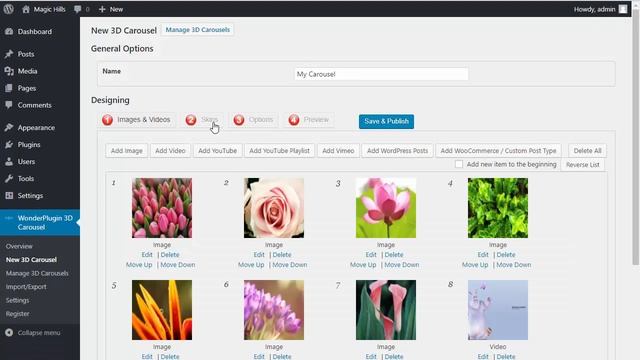Click the Reverse List button
The width and height of the screenshot is (640, 360).
pos(582,165)
